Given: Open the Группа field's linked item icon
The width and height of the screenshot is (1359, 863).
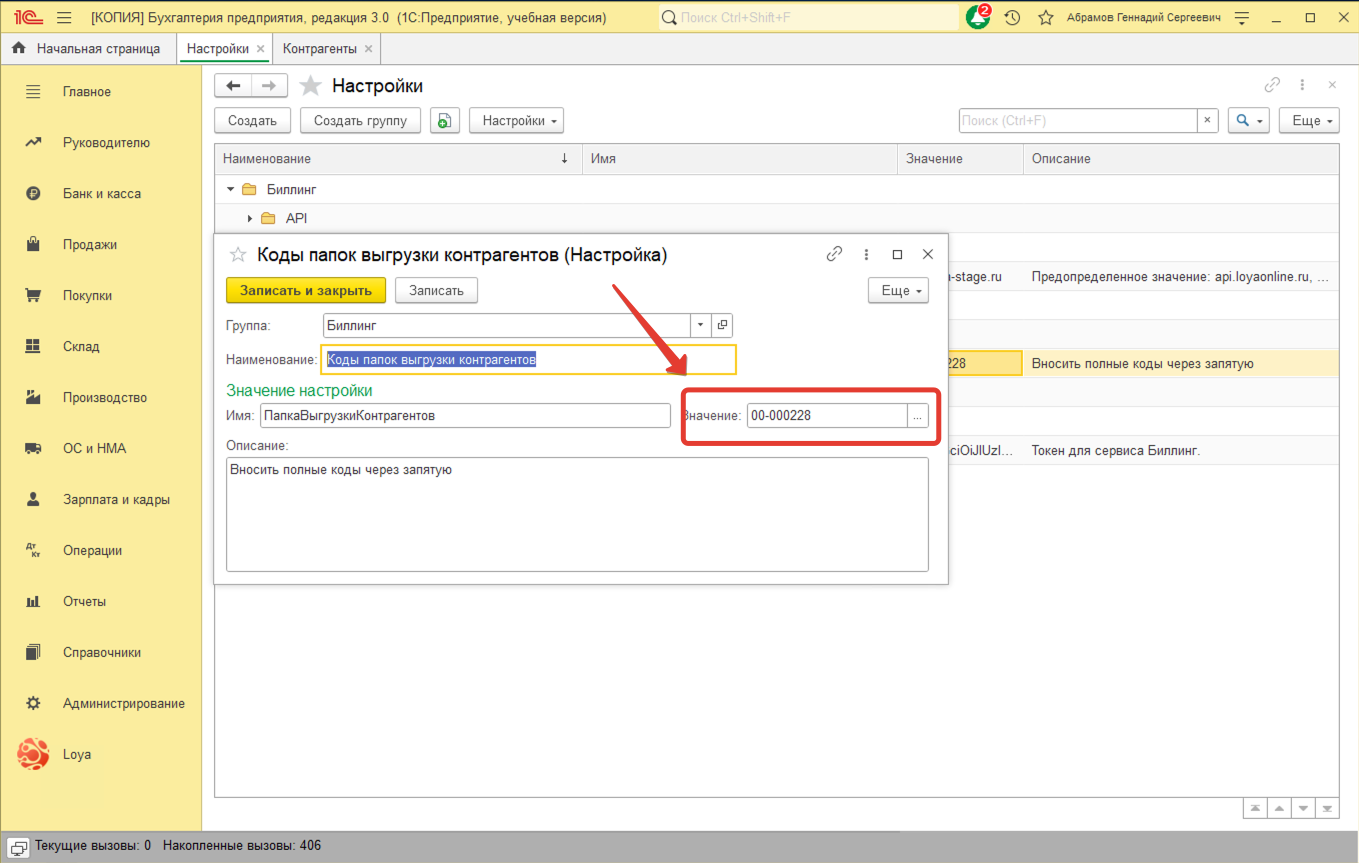Looking at the screenshot, I should click(x=721, y=325).
